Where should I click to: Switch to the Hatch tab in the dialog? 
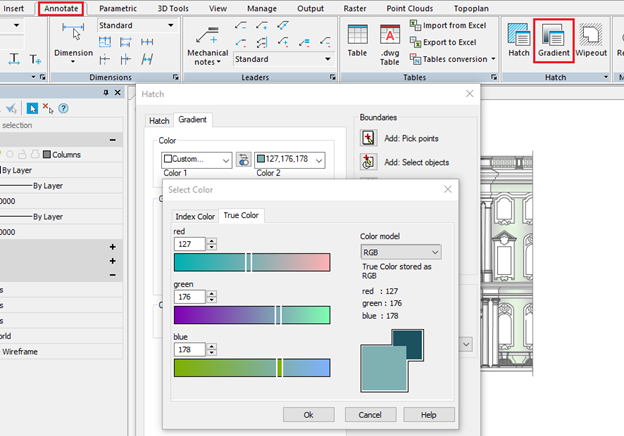point(159,120)
